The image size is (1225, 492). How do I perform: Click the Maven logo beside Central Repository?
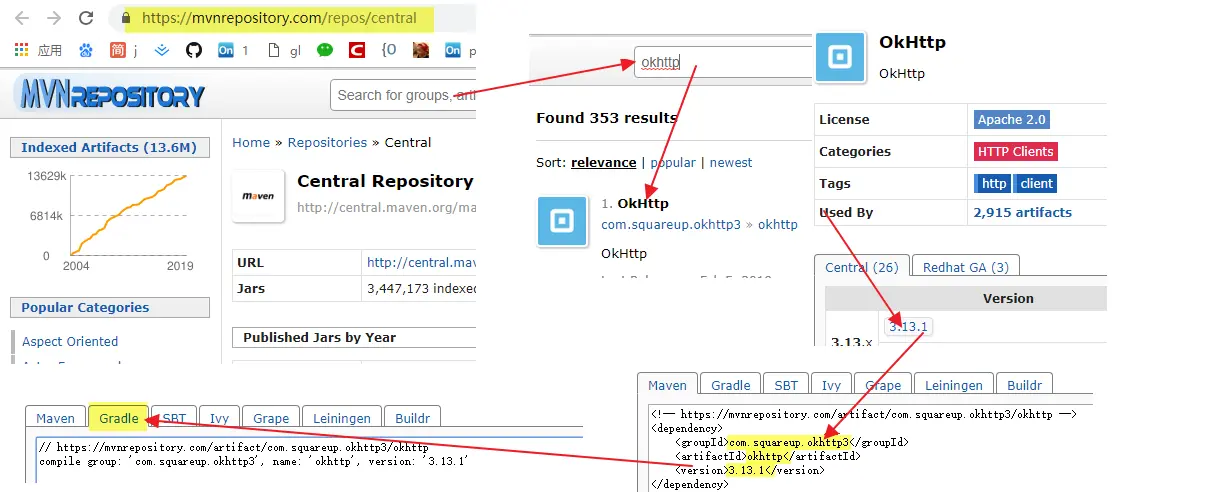tap(258, 196)
